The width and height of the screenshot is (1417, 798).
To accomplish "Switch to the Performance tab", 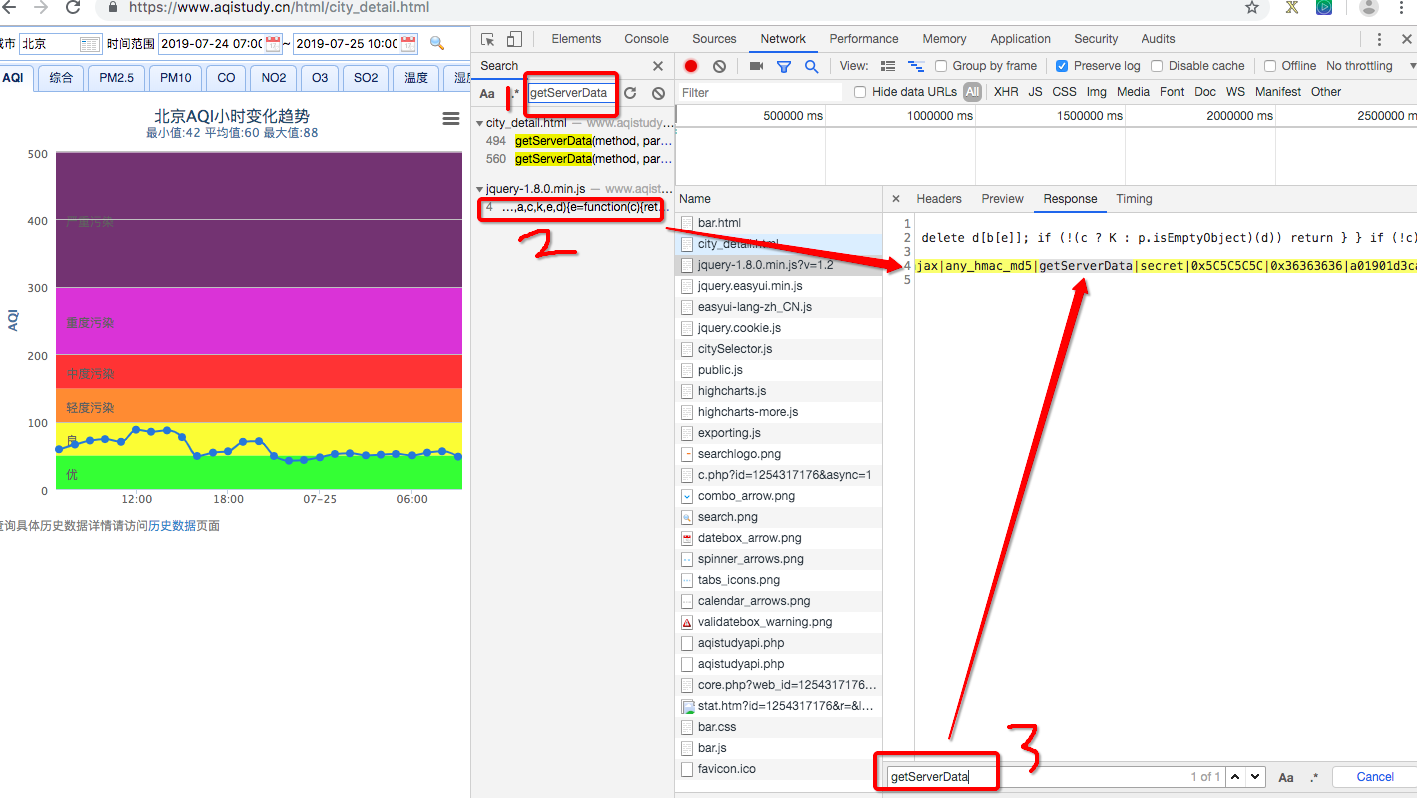I will tap(864, 39).
